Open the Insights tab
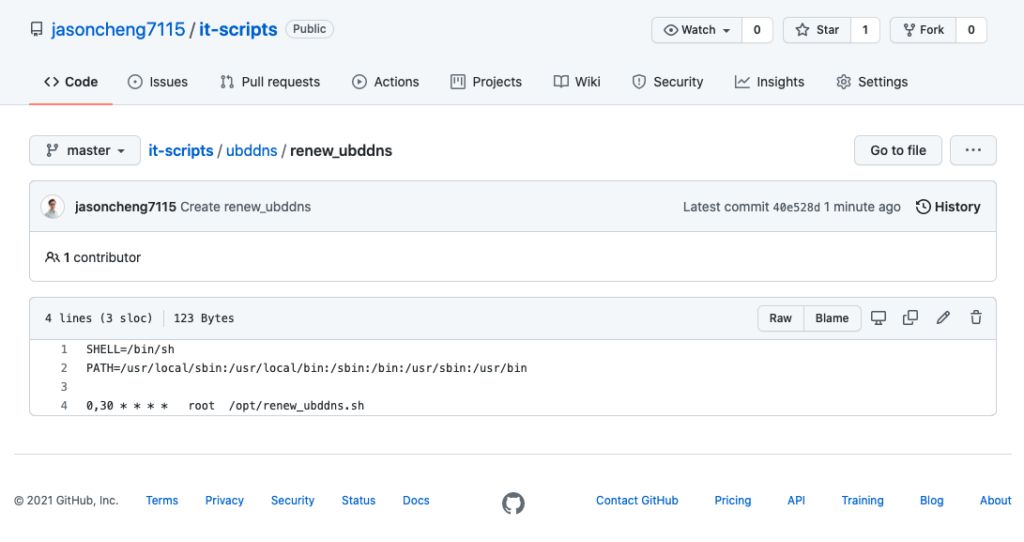This screenshot has height=542, width=1024. pyautogui.click(x=769, y=82)
